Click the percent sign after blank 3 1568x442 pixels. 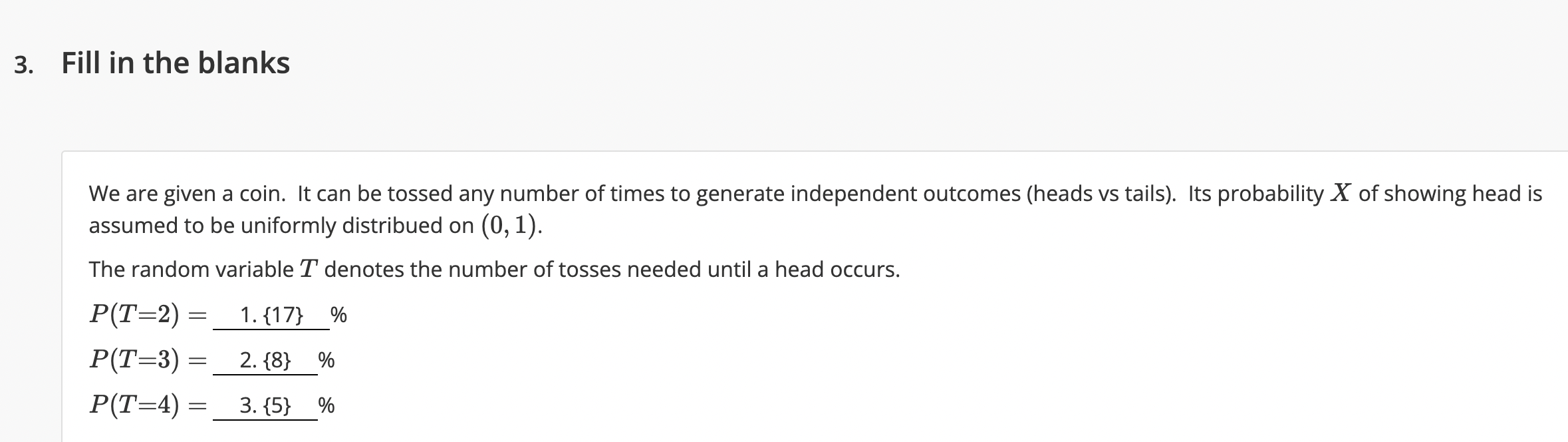point(327,406)
